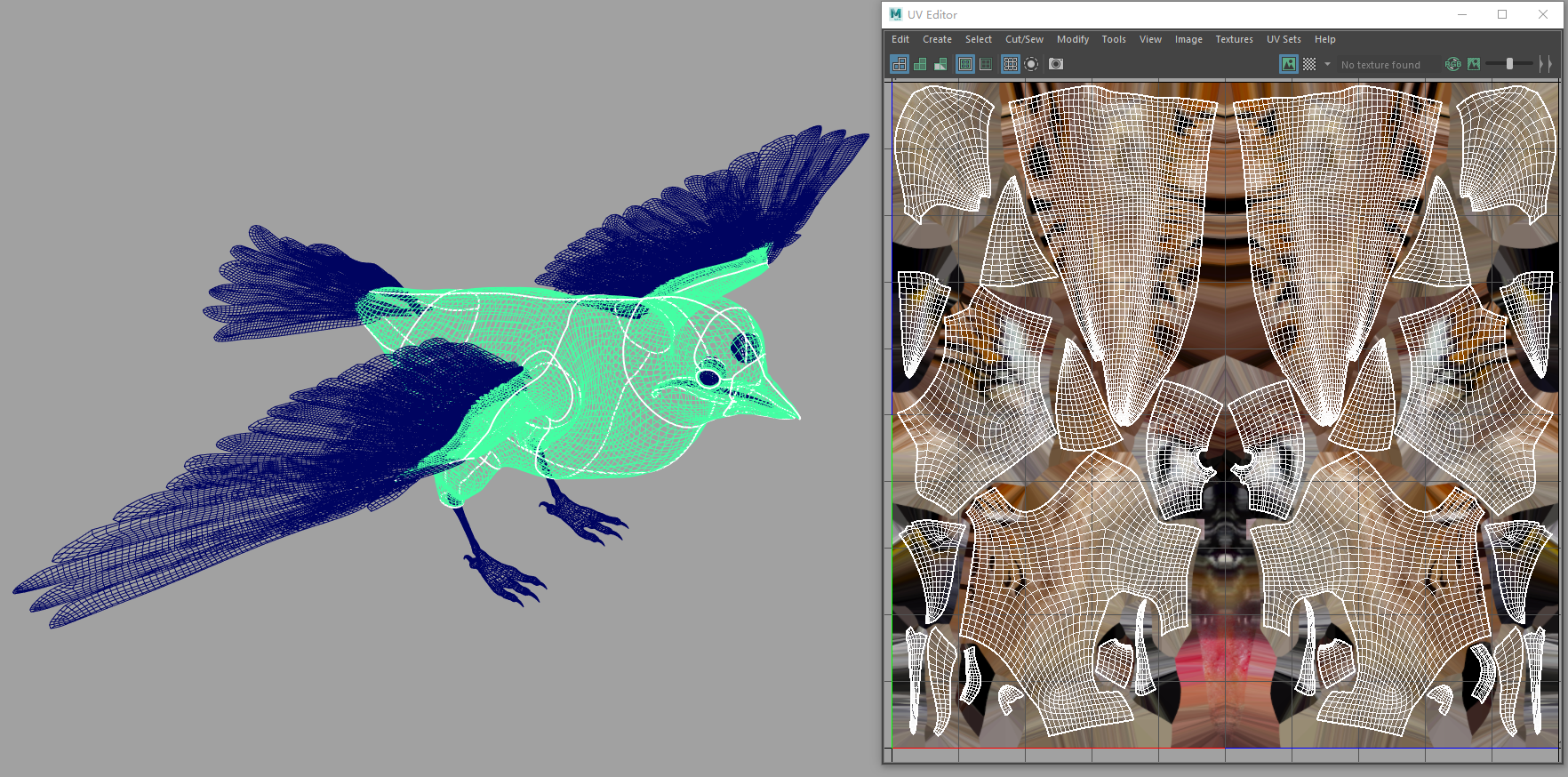Click the internal borders display icon

point(986,64)
